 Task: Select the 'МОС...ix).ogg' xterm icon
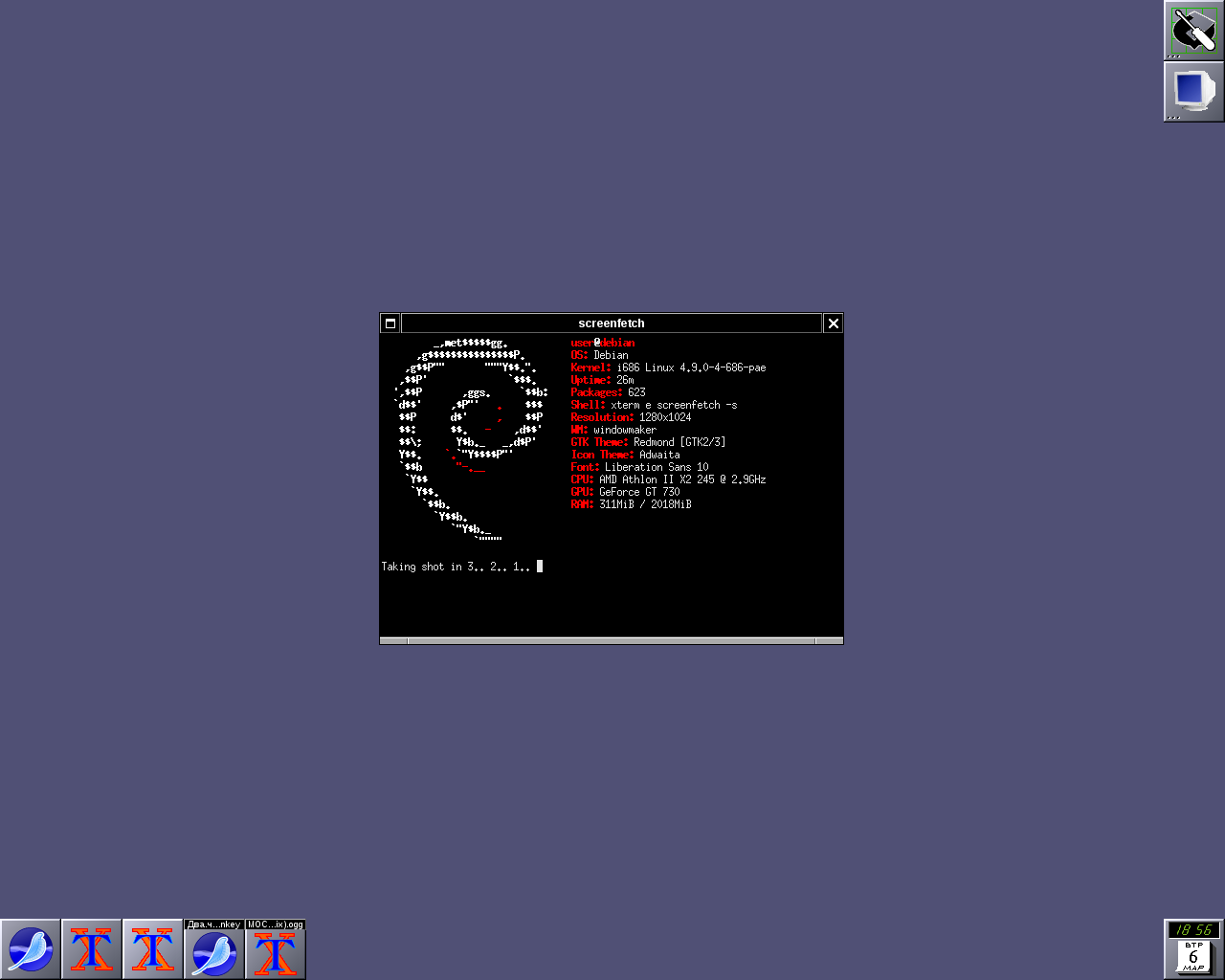(276, 949)
